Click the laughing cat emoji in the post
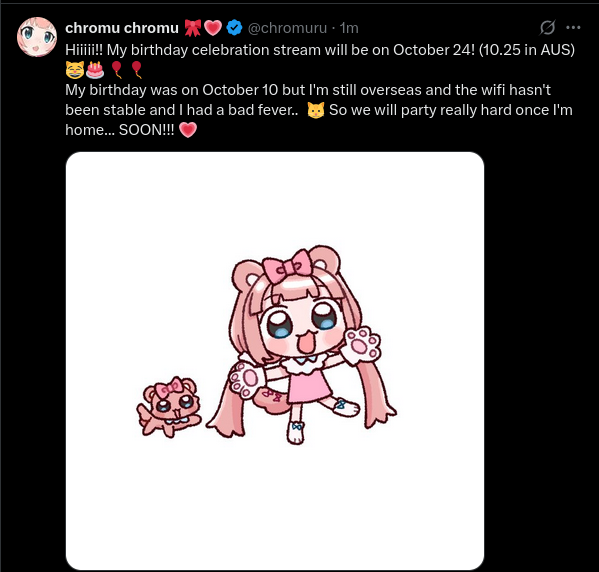This screenshot has width=599, height=572. (74, 70)
